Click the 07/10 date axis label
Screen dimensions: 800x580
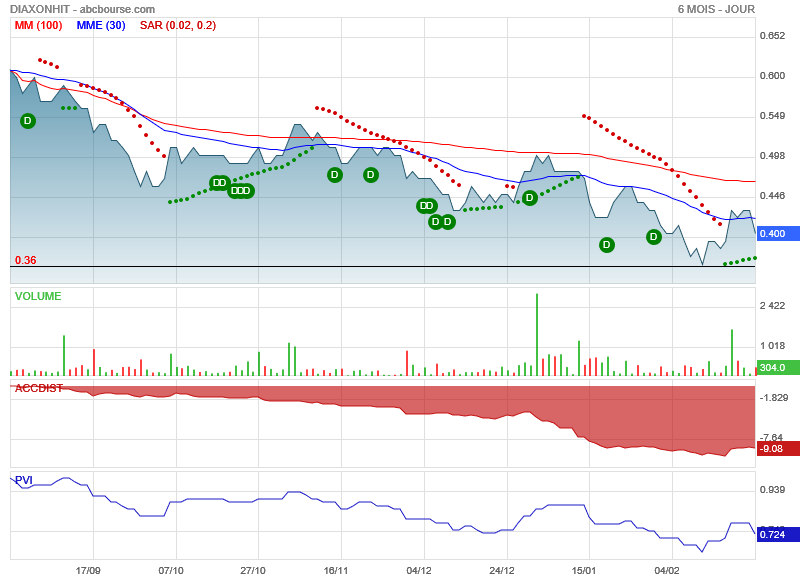click(171, 570)
